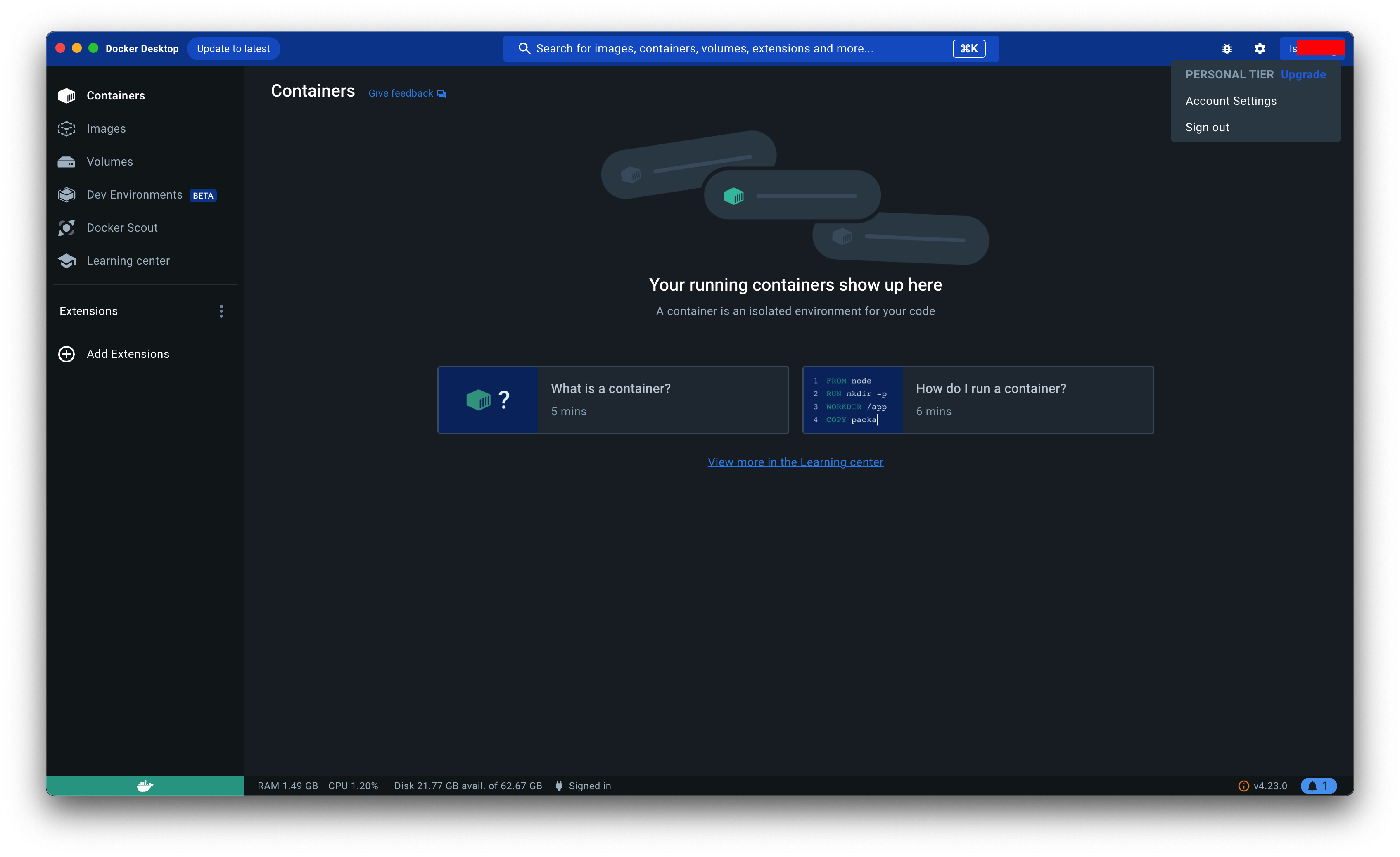The width and height of the screenshot is (1400, 857).
Task: Click the Volumes drive icon
Action: coord(66,162)
